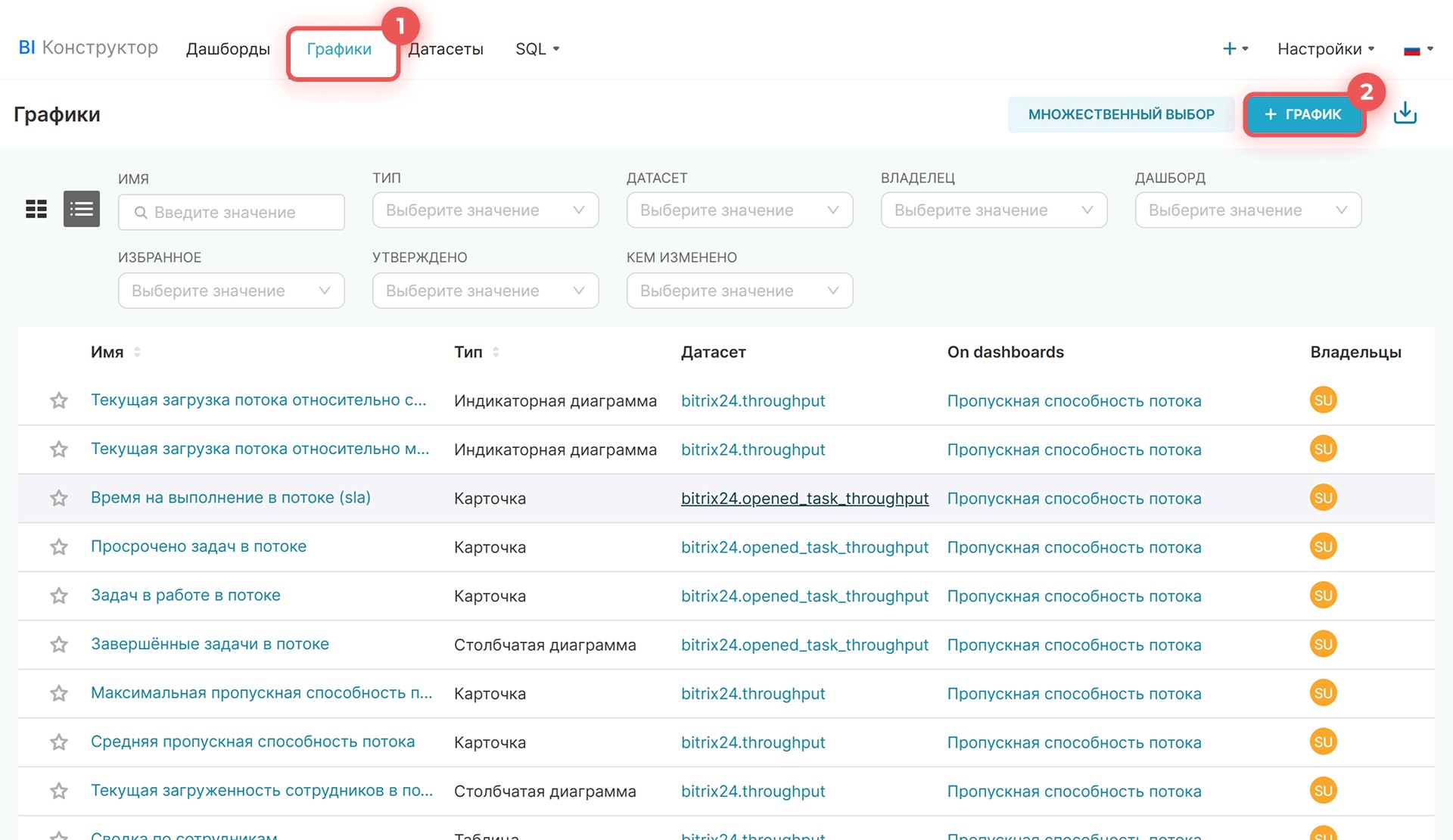Sort by Имя column arrows
Screen dimensions: 1453x840
[x=137, y=352]
